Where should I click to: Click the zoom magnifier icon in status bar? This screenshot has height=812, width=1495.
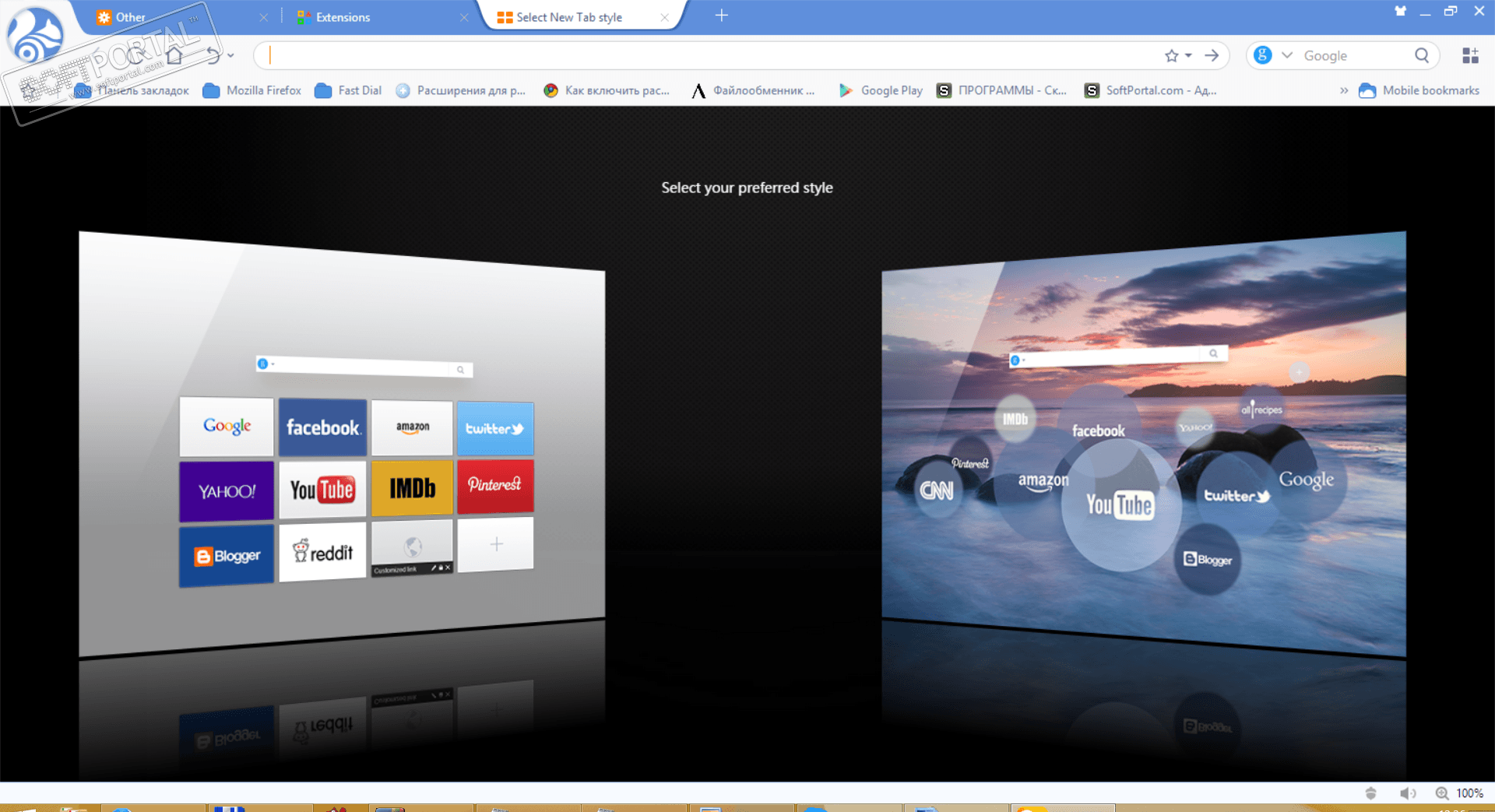[1442, 793]
